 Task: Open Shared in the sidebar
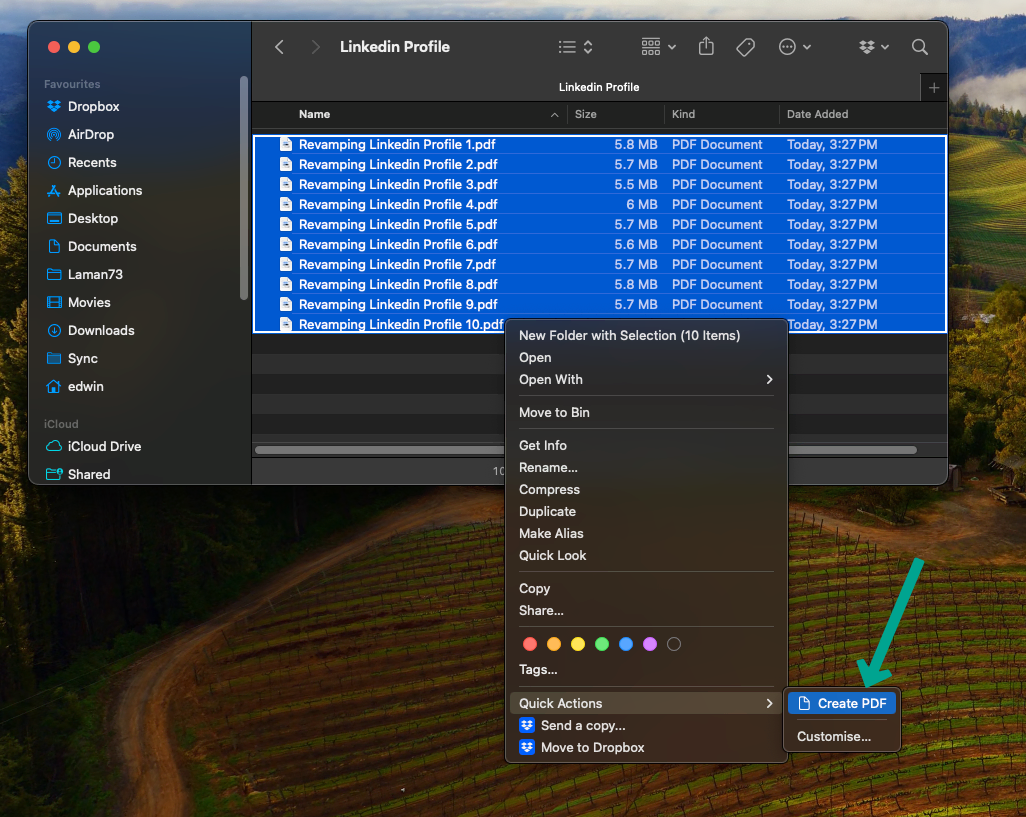coord(88,475)
